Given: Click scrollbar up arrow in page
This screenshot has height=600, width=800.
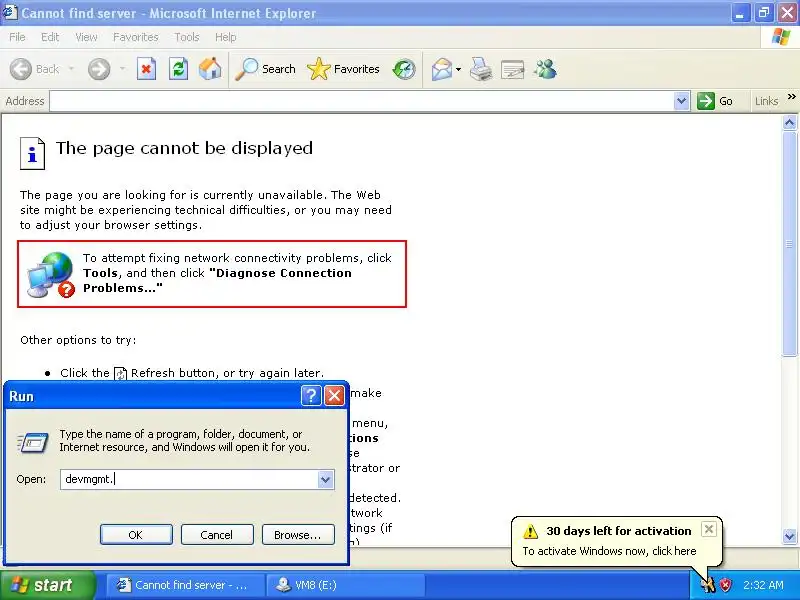Looking at the screenshot, I should [x=789, y=122].
